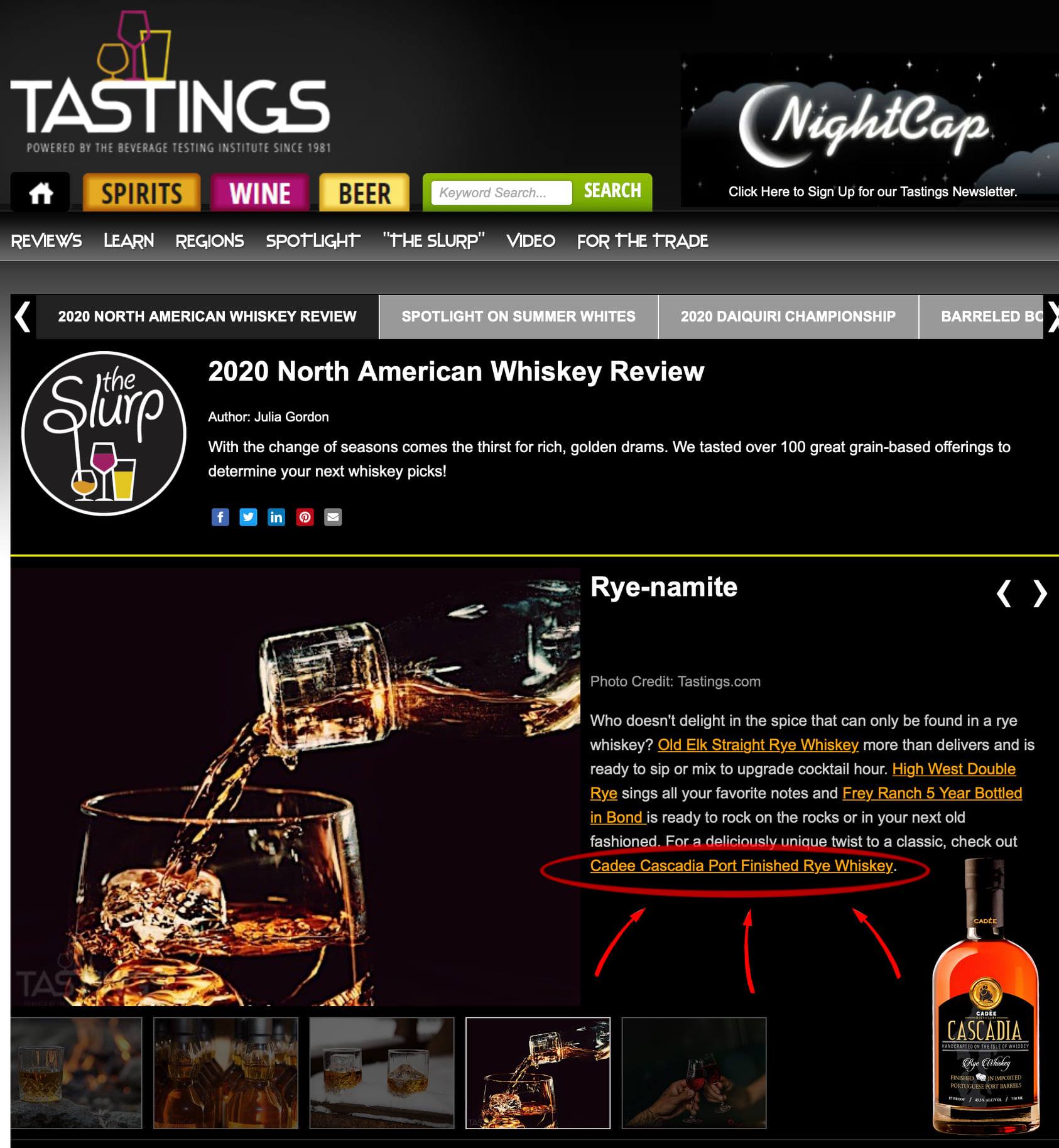Screen dimensions: 1059x1148
Task: Email article using envelope icon
Action: point(333,517)
